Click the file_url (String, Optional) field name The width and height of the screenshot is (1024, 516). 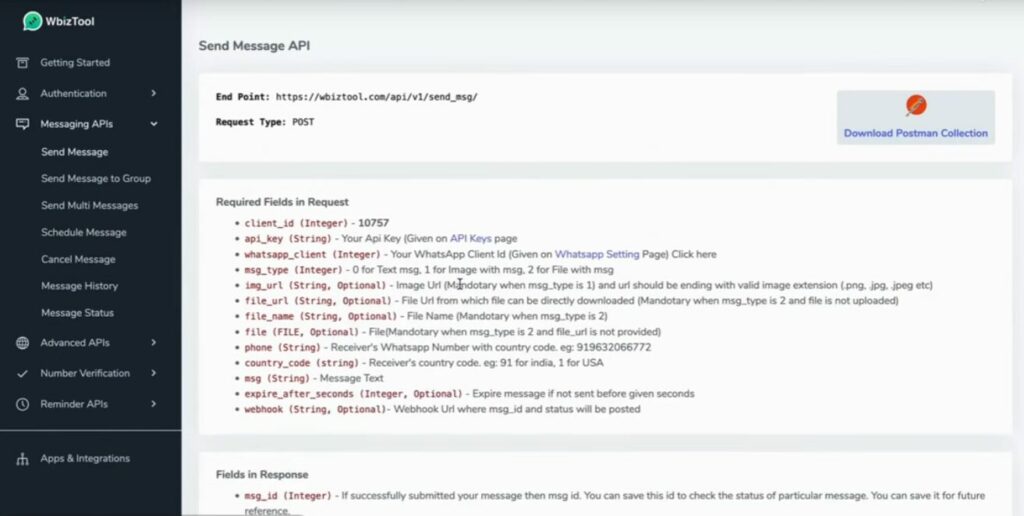coord(318,301)
